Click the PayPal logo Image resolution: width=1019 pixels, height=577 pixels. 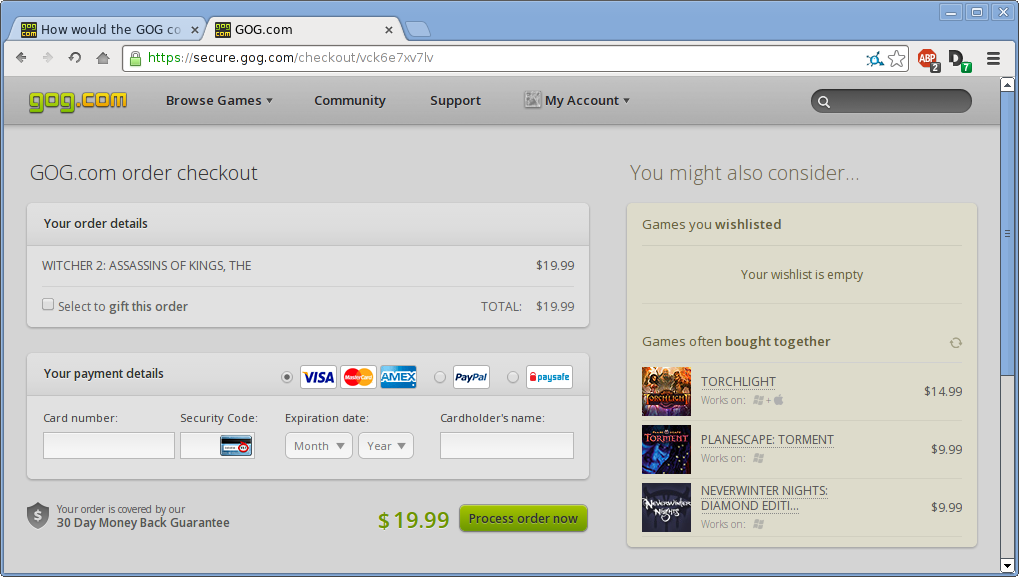471,377
